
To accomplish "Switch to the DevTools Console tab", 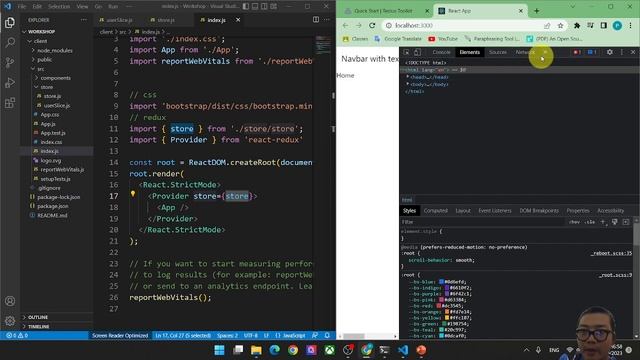I will 441,52.
